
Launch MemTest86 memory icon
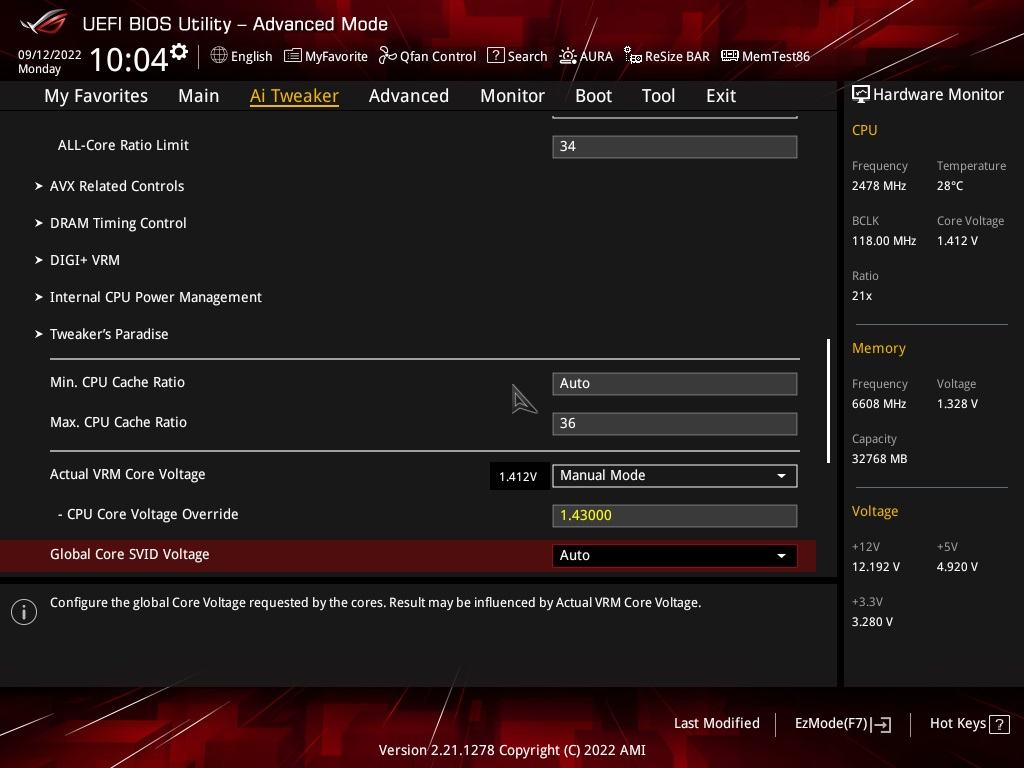pyautogui.click(x=729, y=56)
